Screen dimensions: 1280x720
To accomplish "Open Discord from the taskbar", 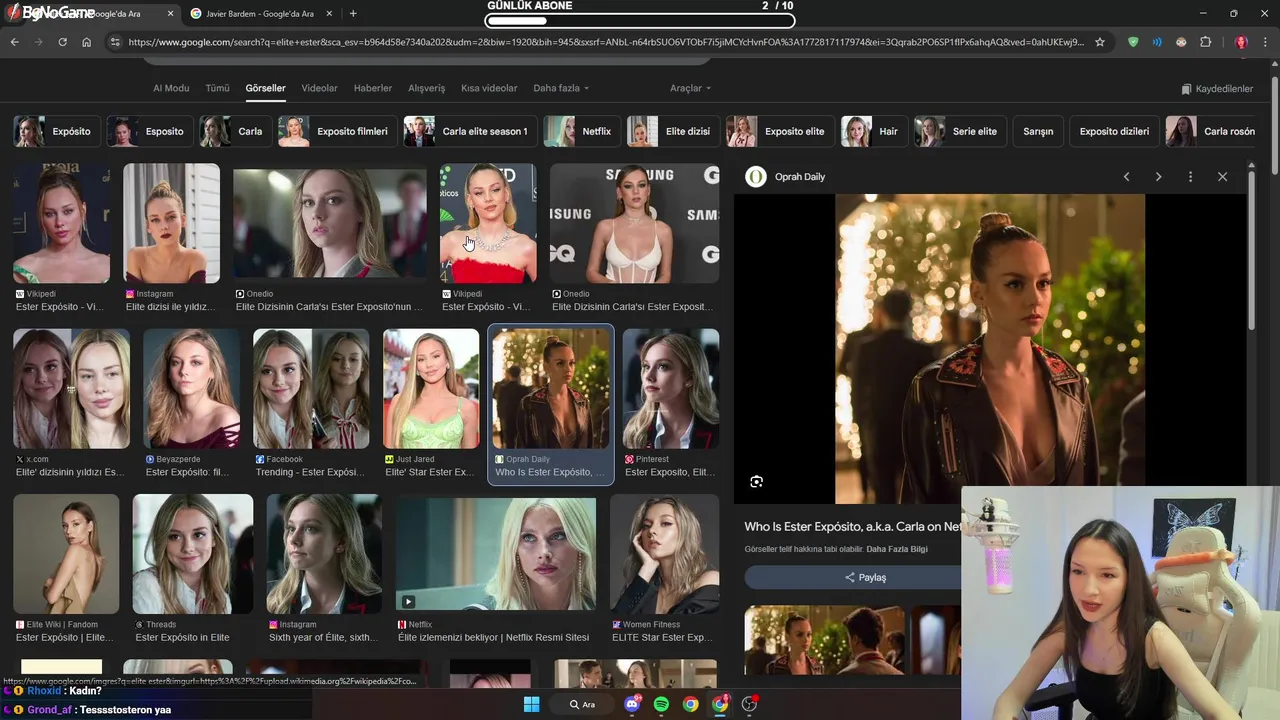I will (632, 704).
